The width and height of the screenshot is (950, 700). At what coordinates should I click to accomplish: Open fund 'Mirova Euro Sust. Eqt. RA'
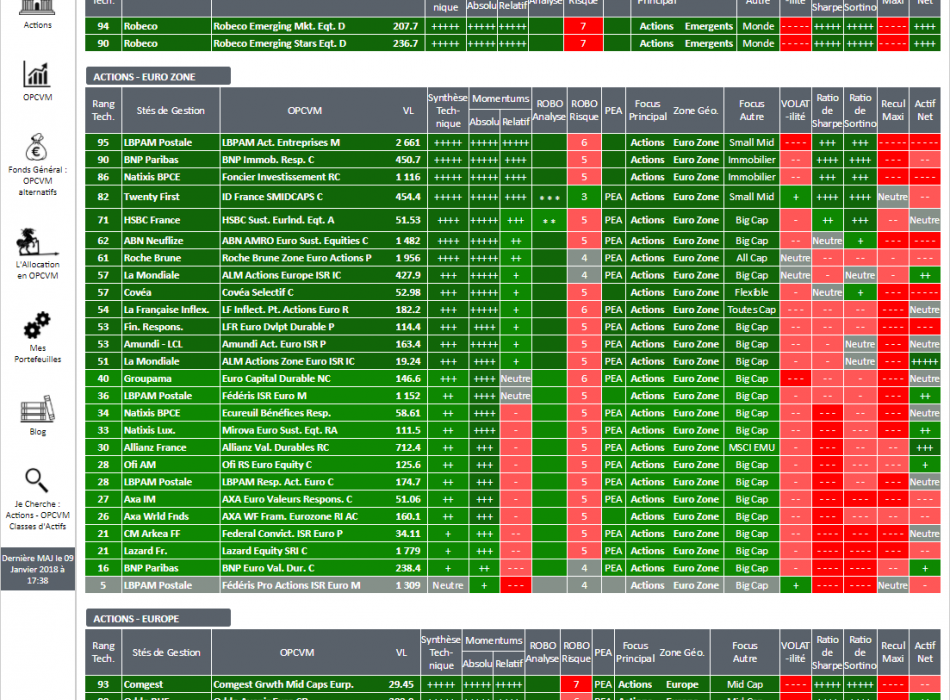coord(279,430)
